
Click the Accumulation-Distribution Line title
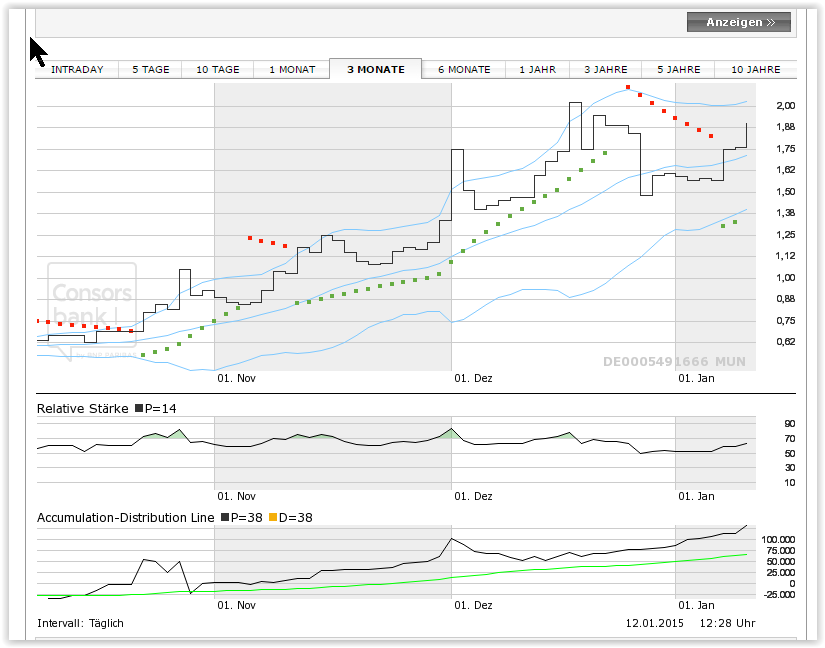(x=125, y=518)
